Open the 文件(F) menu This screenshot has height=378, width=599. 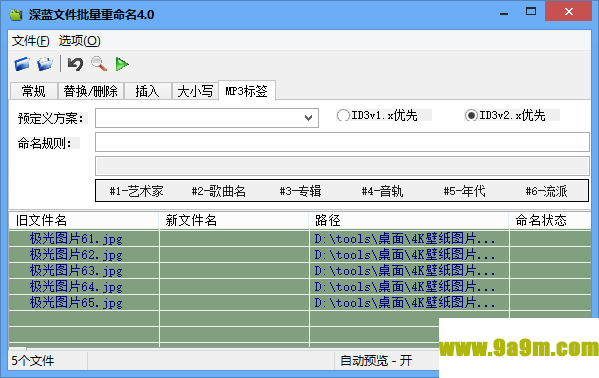tap(31, 41)
